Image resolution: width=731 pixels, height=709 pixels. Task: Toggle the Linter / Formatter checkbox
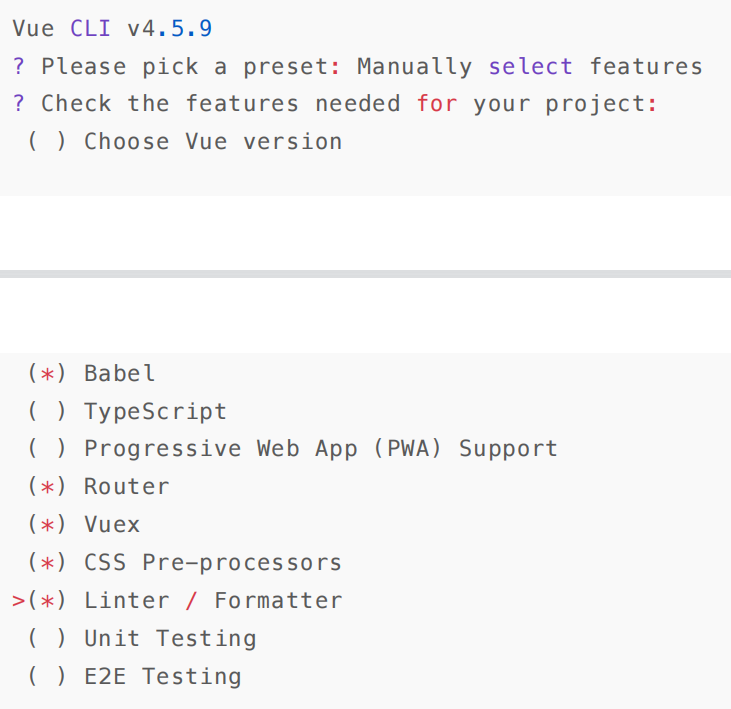pos(48,601)
